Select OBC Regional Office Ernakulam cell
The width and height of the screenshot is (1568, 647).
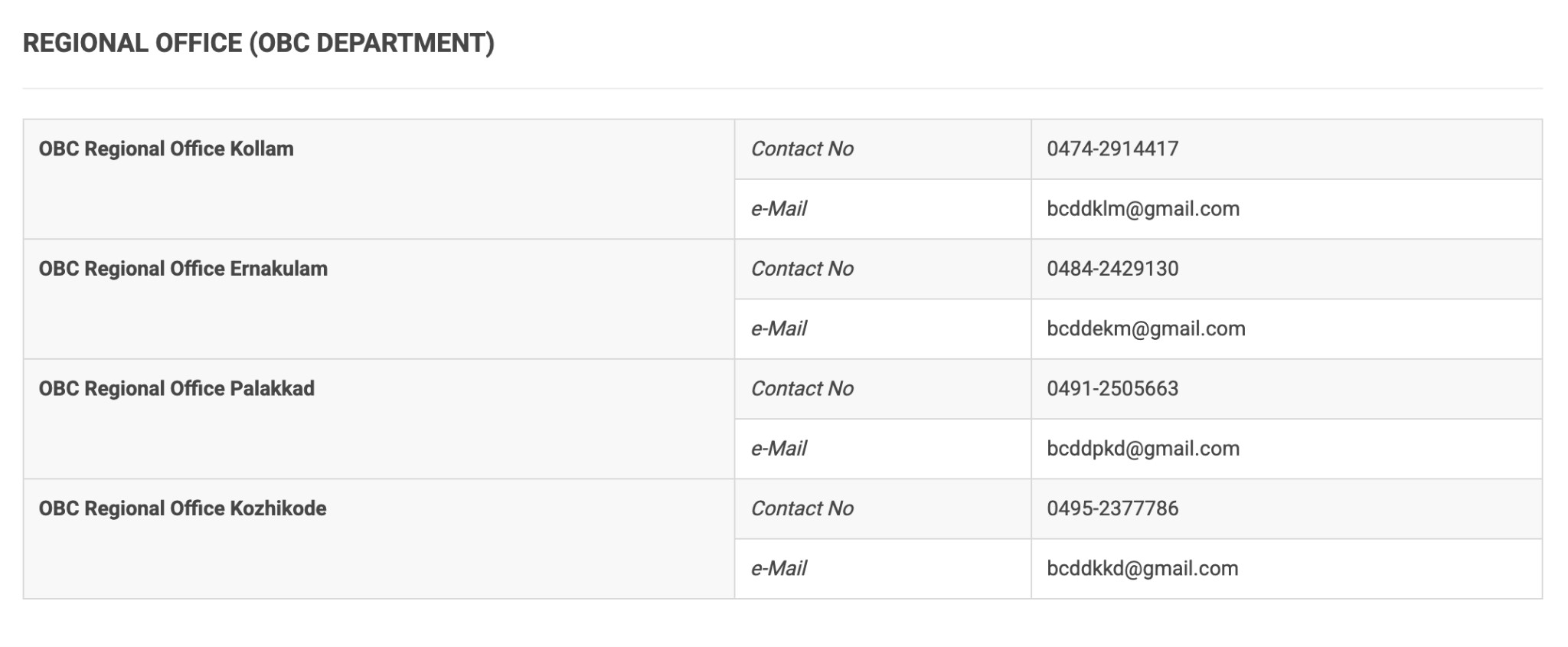point(379,299)
